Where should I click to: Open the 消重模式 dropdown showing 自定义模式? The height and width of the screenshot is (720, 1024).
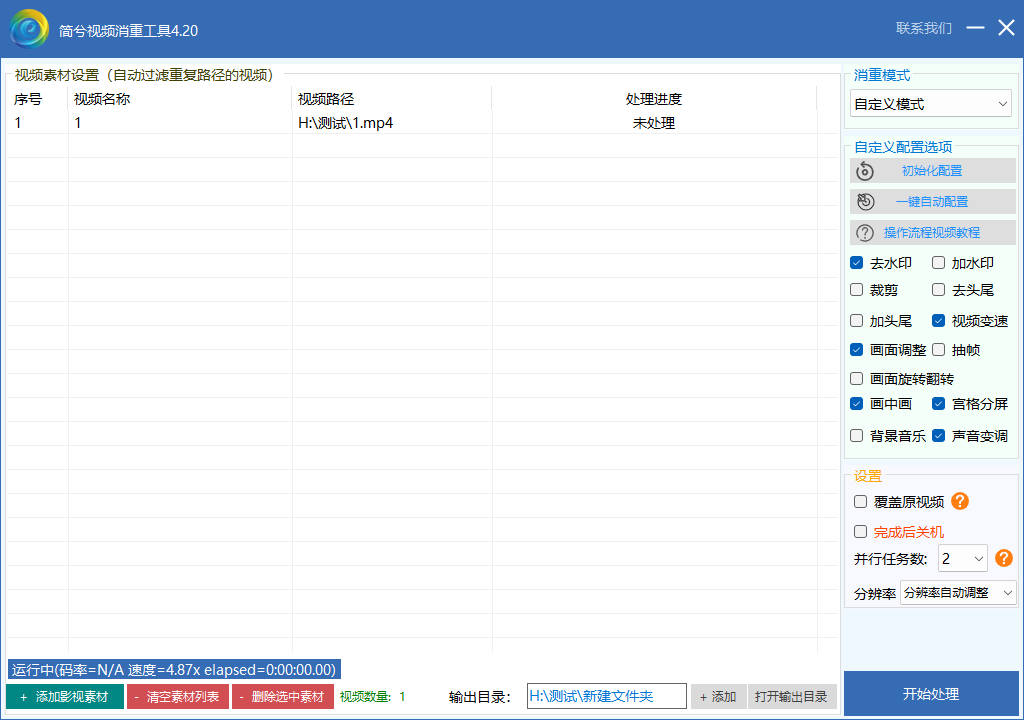pyautogui.click(x=931, y=104)
